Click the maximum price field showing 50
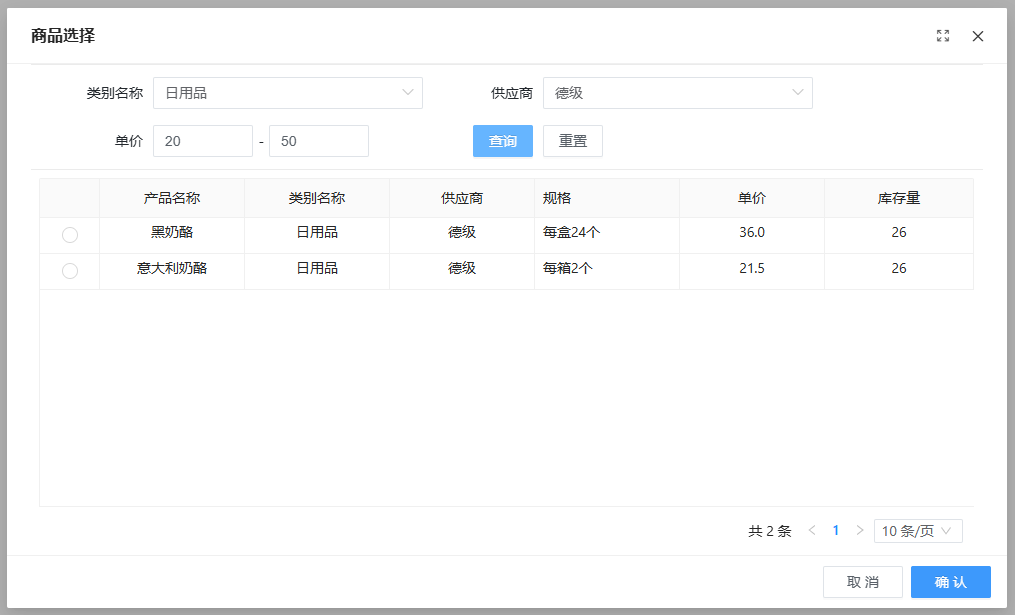 click(x=319, y=141)
